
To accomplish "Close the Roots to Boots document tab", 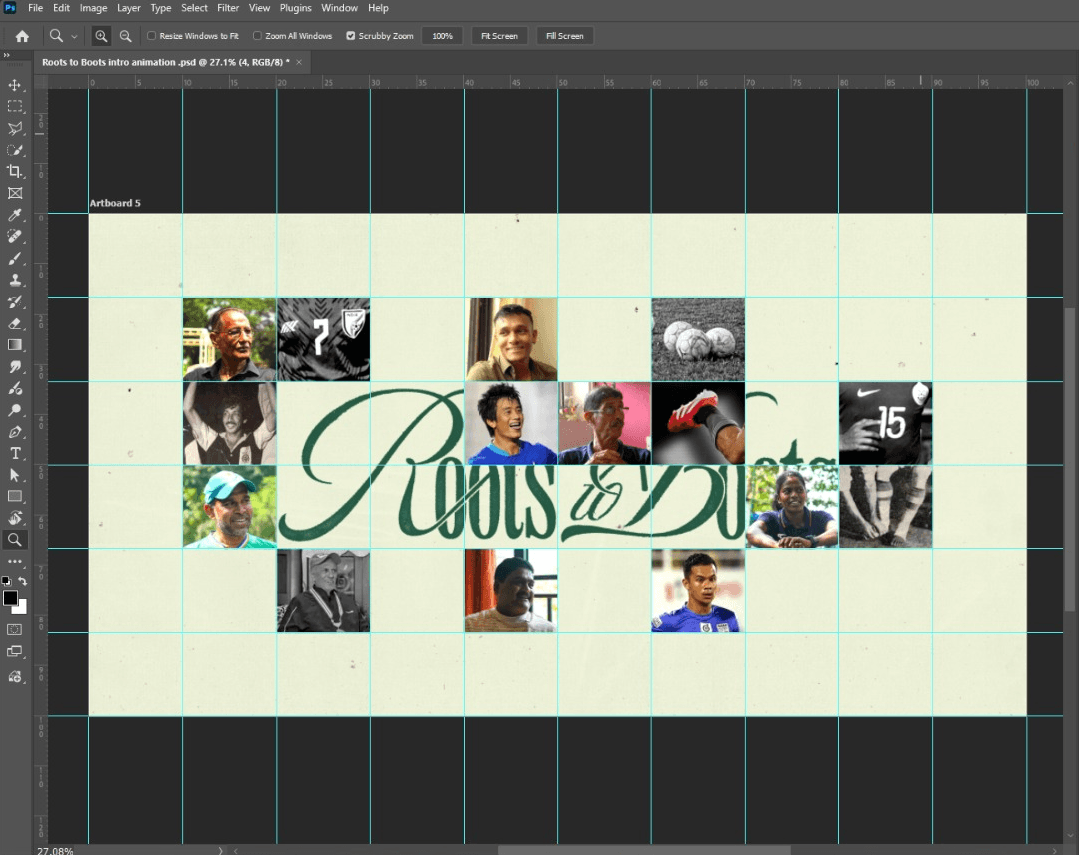I will 299,62.
